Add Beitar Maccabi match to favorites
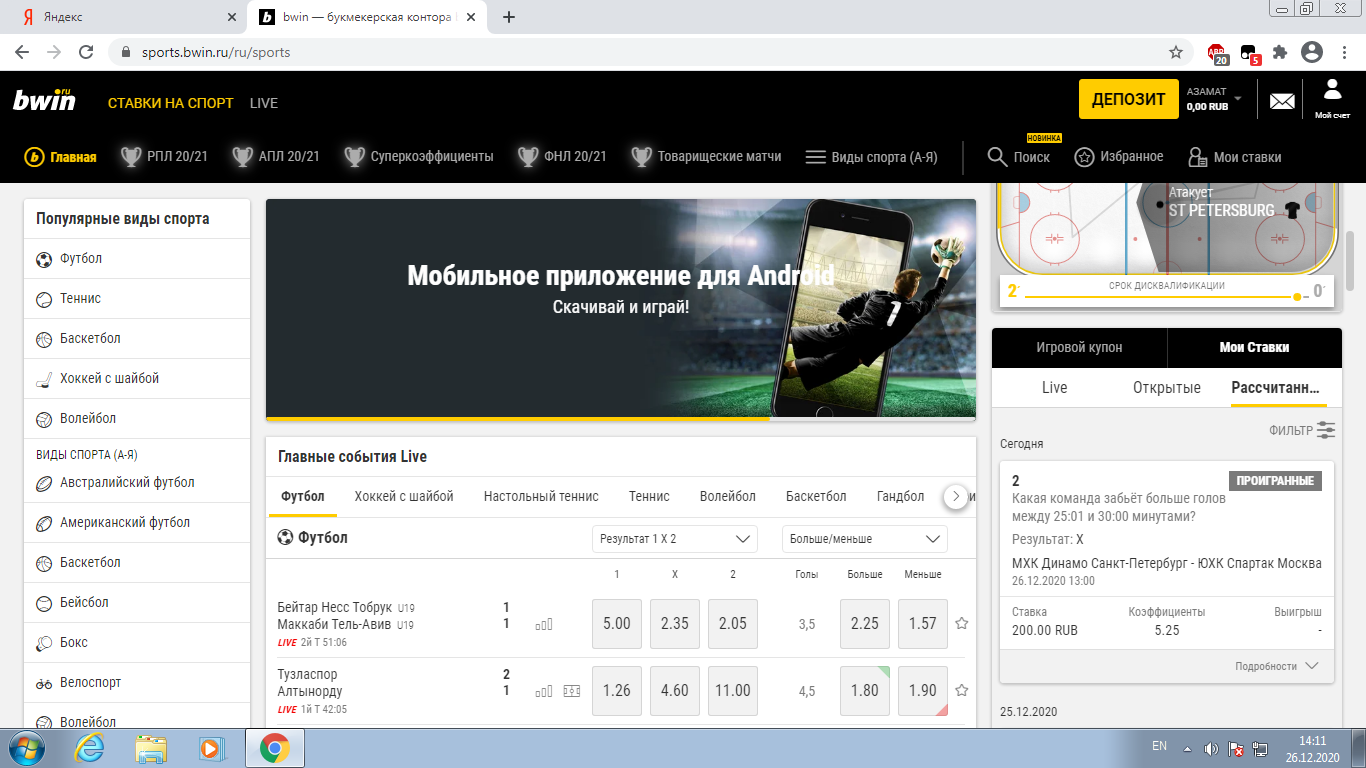 pos(962,623)
